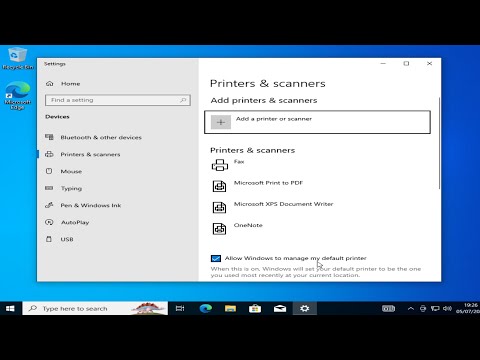This screenshot has width=480, height=360.
Task: Click the network icon in system tray
Action: (435, 309)
